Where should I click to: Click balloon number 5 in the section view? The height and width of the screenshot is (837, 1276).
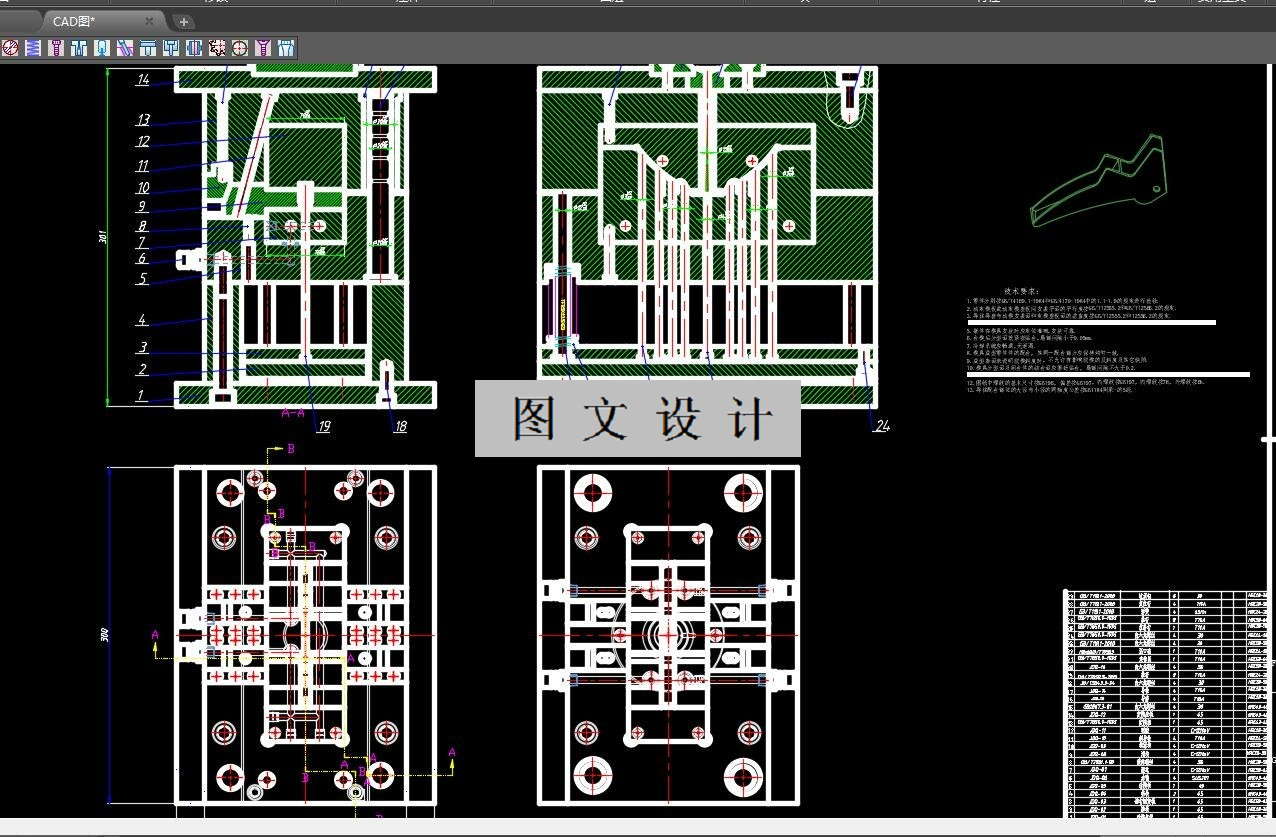click(x=143, y=279)
